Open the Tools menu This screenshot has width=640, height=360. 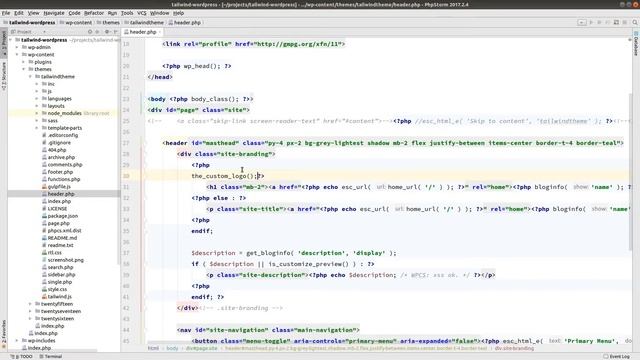(x=127, y=13)
